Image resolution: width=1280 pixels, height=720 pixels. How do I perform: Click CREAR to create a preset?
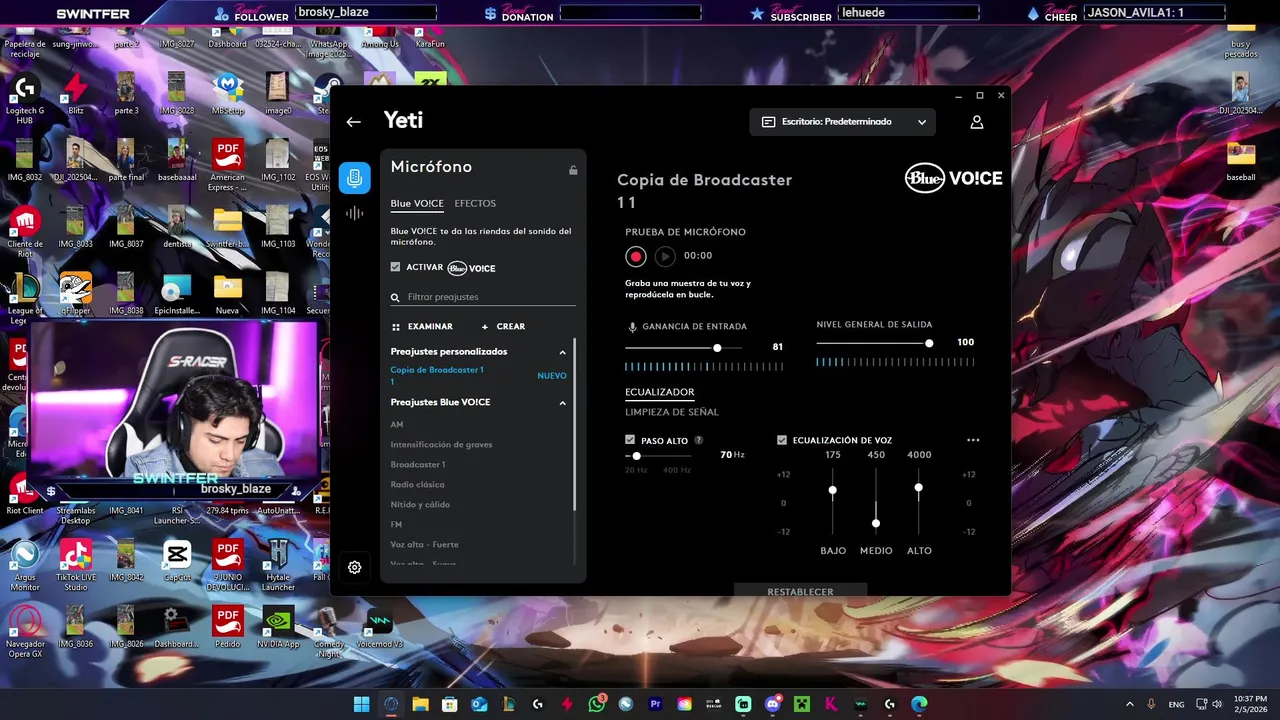coord(503,327)
